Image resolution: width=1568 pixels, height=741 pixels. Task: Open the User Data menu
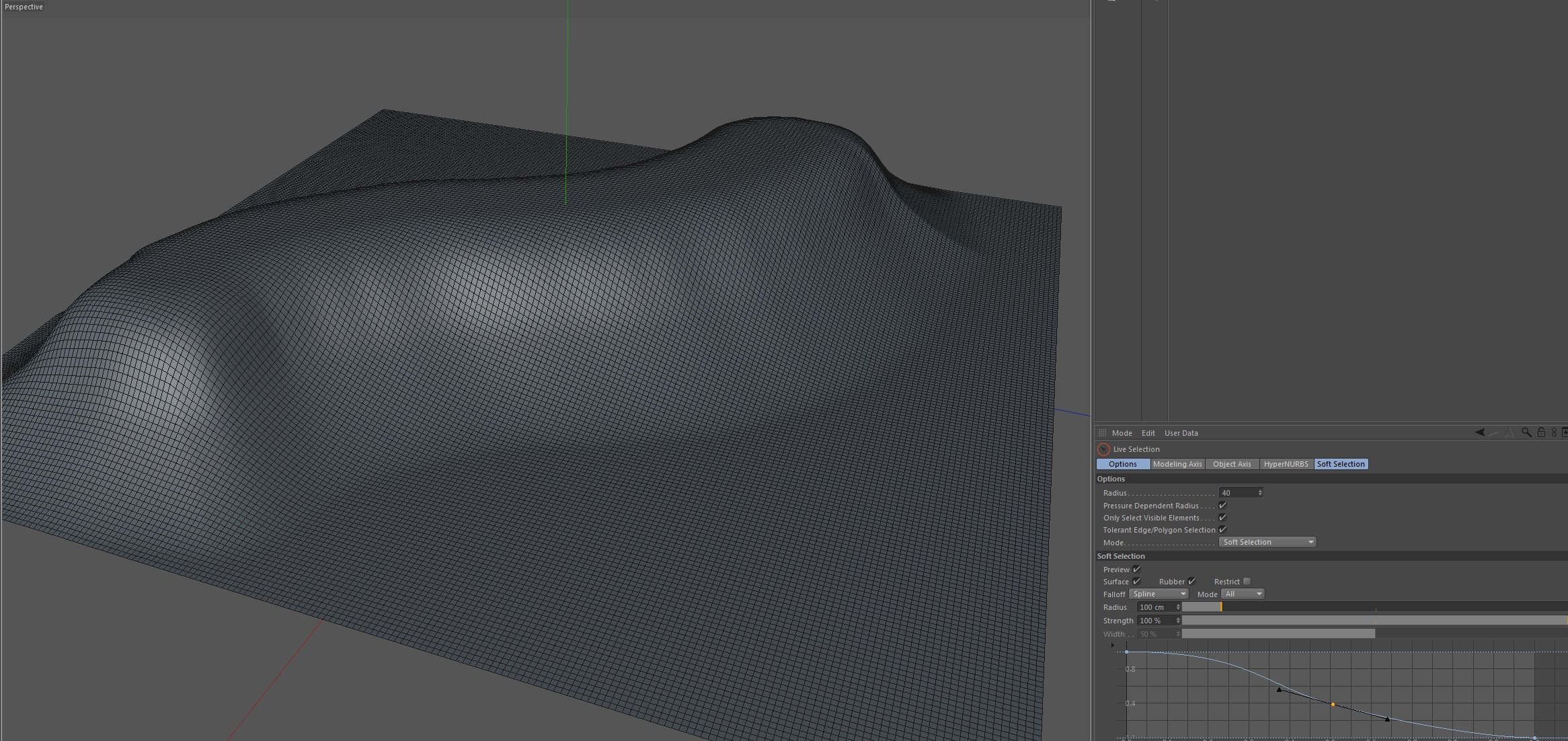(1181, 433)
